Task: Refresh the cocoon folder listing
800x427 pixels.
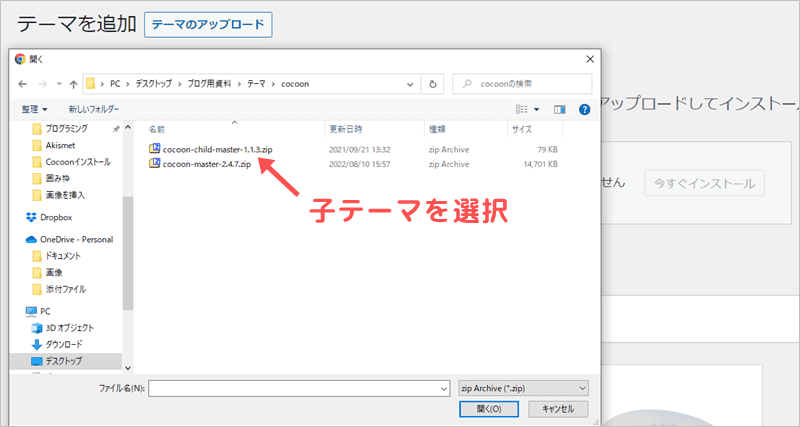Action: [x=433, y=84]
